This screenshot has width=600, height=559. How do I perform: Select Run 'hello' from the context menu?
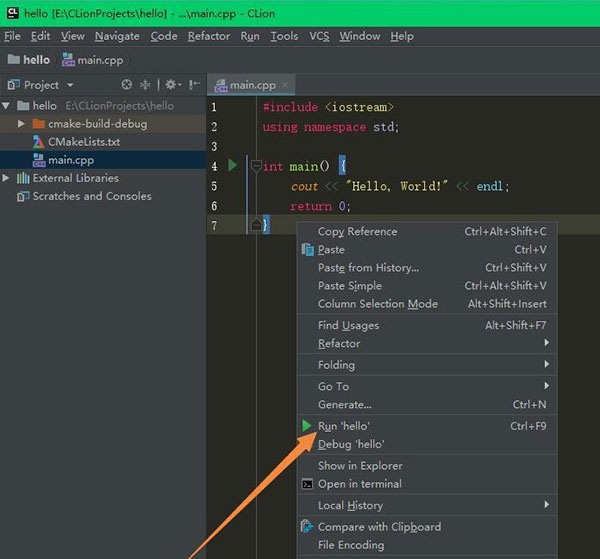344,426
